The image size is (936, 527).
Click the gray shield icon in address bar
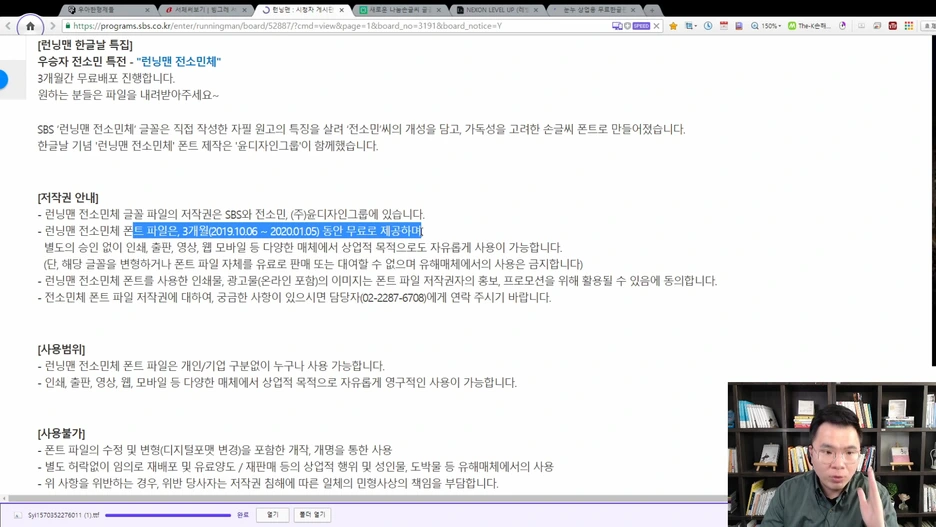(627, 26)
